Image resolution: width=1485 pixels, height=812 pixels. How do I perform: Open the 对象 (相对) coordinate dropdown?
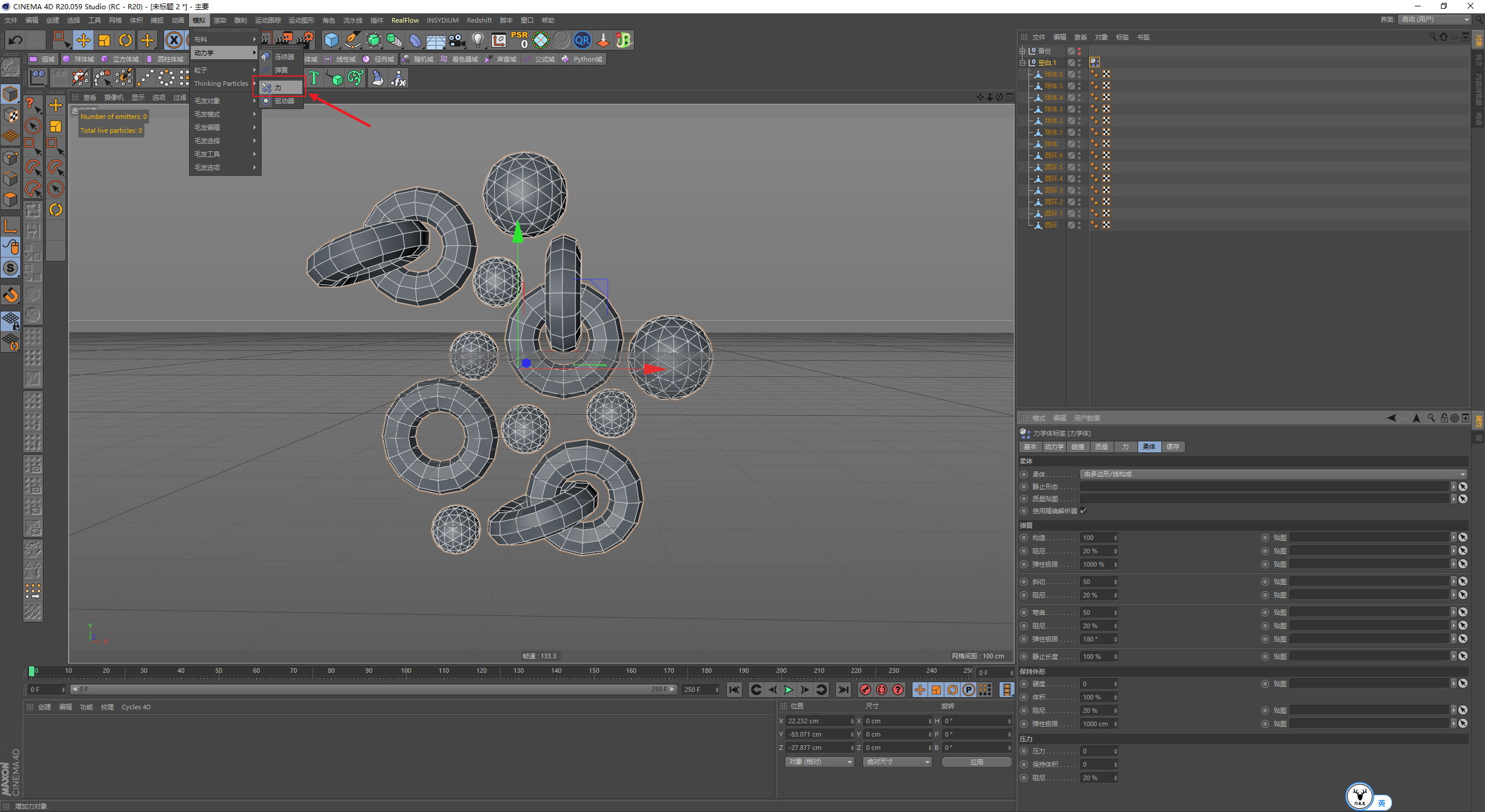click(x=819, y=762)
